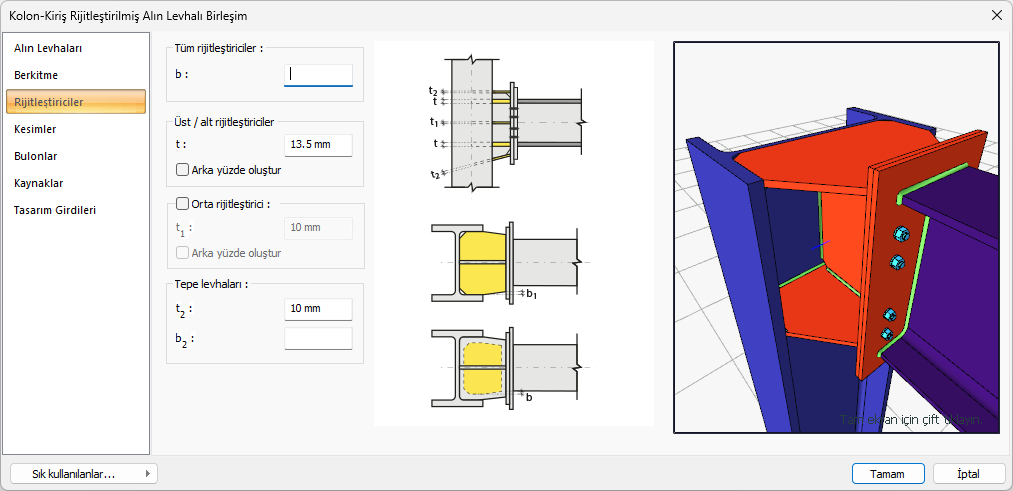
Task: Switch to Tasarım Girdileri section
Action: click(54, 210)
